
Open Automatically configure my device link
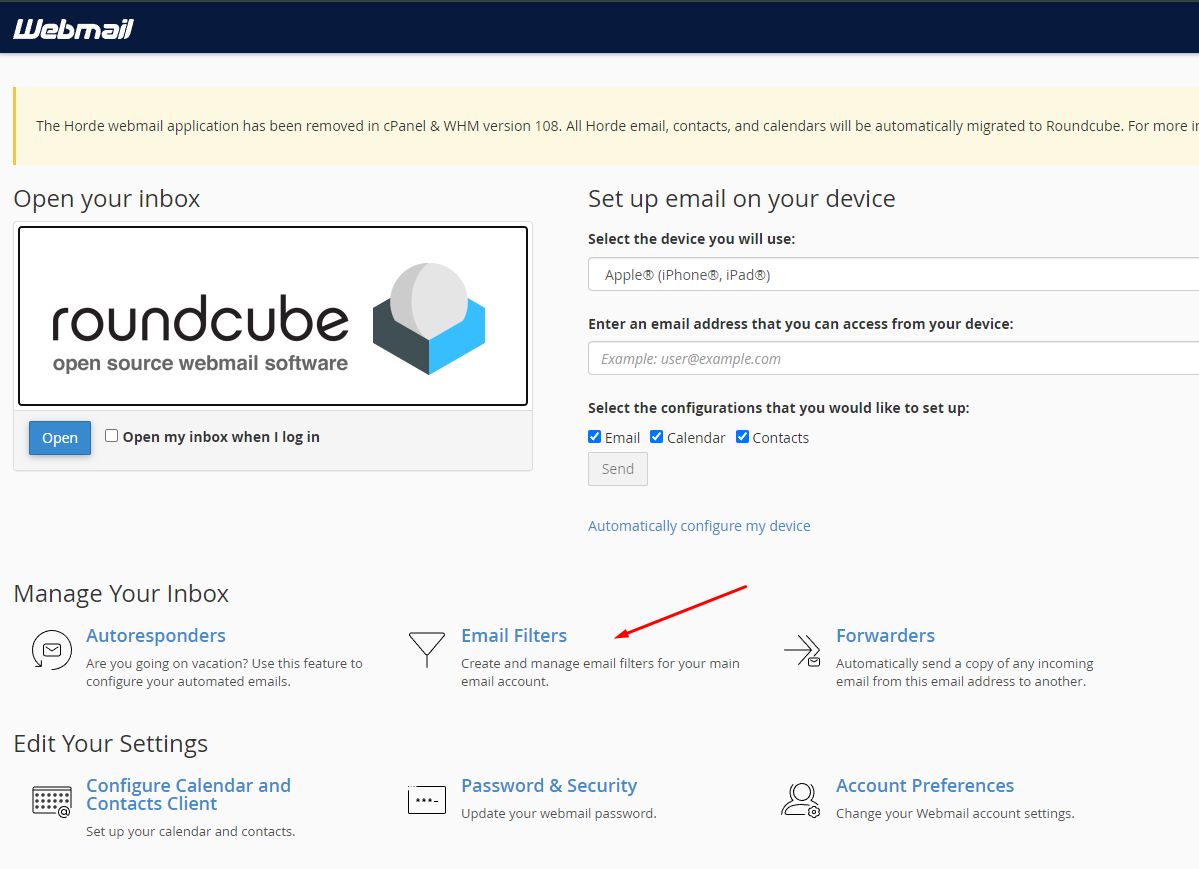pos(699,526)
